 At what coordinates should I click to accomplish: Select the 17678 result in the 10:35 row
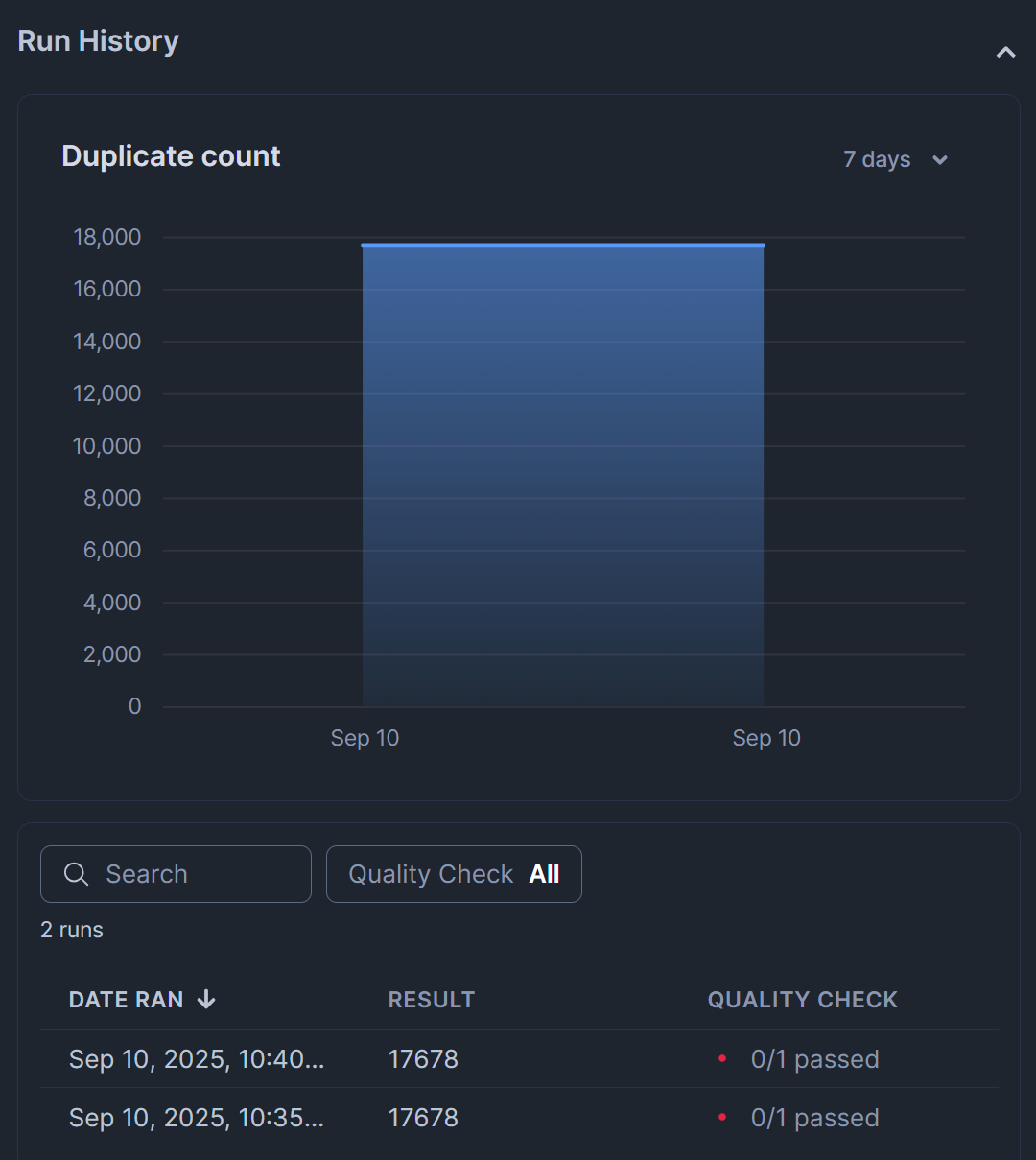pos(423,1118)
